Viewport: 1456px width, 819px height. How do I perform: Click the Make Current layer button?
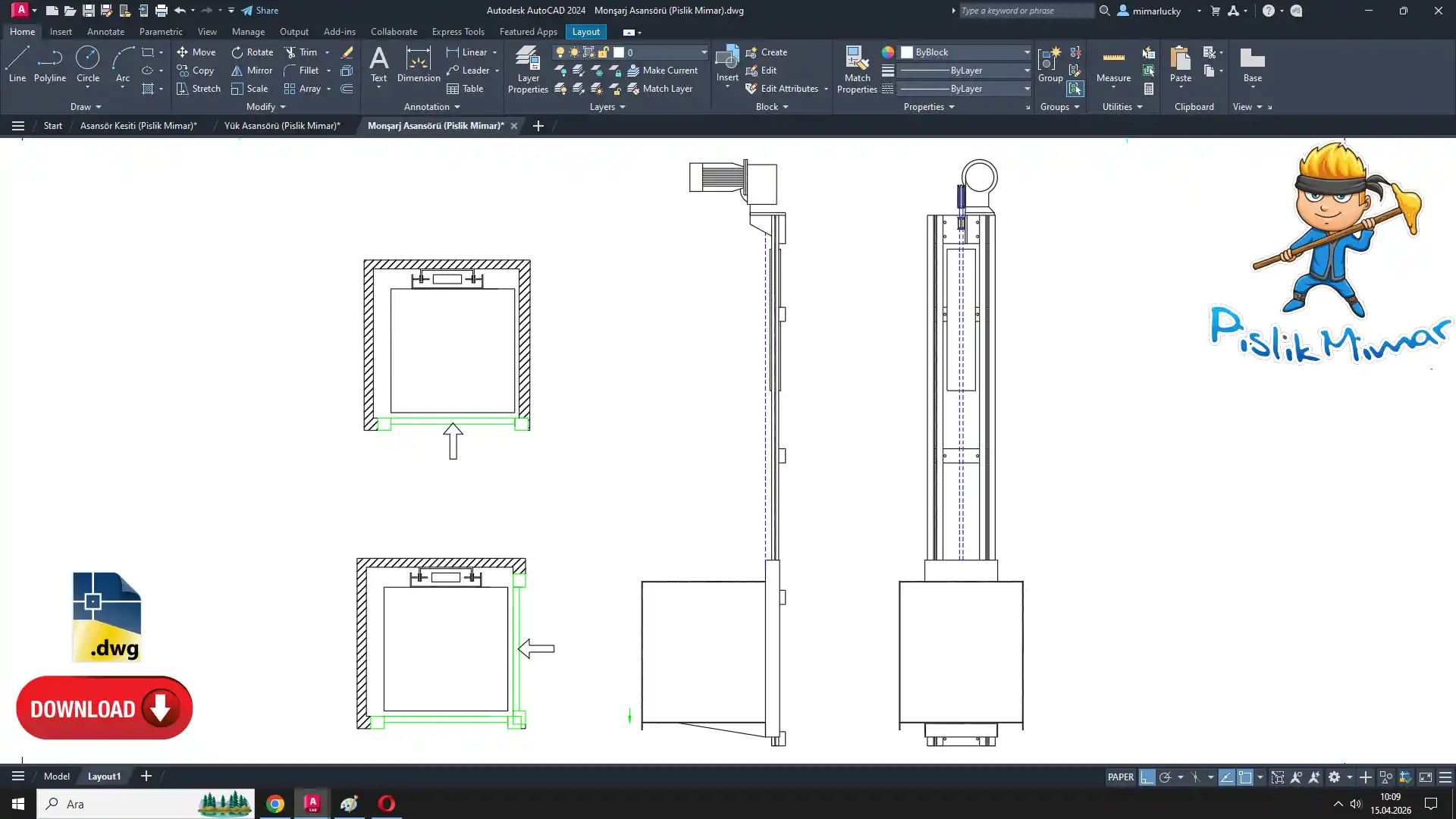(662, 71)
